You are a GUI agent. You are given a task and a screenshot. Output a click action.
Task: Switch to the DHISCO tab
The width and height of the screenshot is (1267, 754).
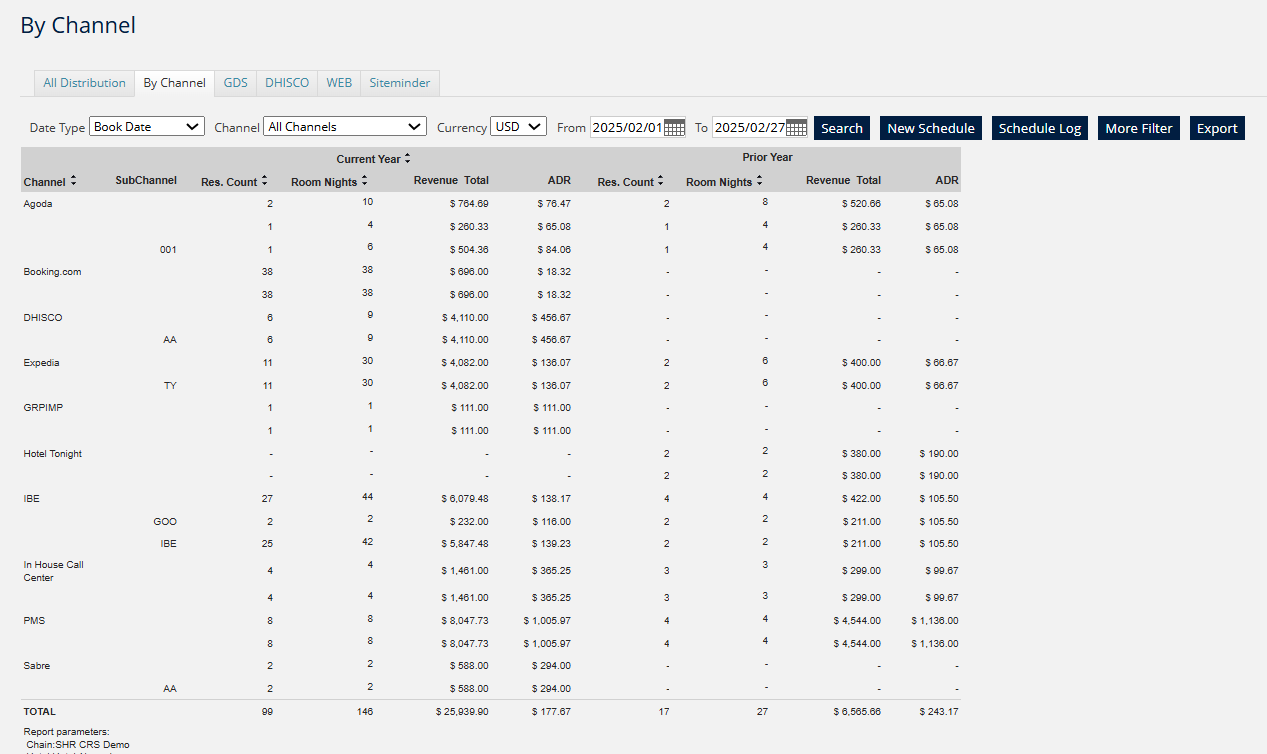(x=287, y=83)
